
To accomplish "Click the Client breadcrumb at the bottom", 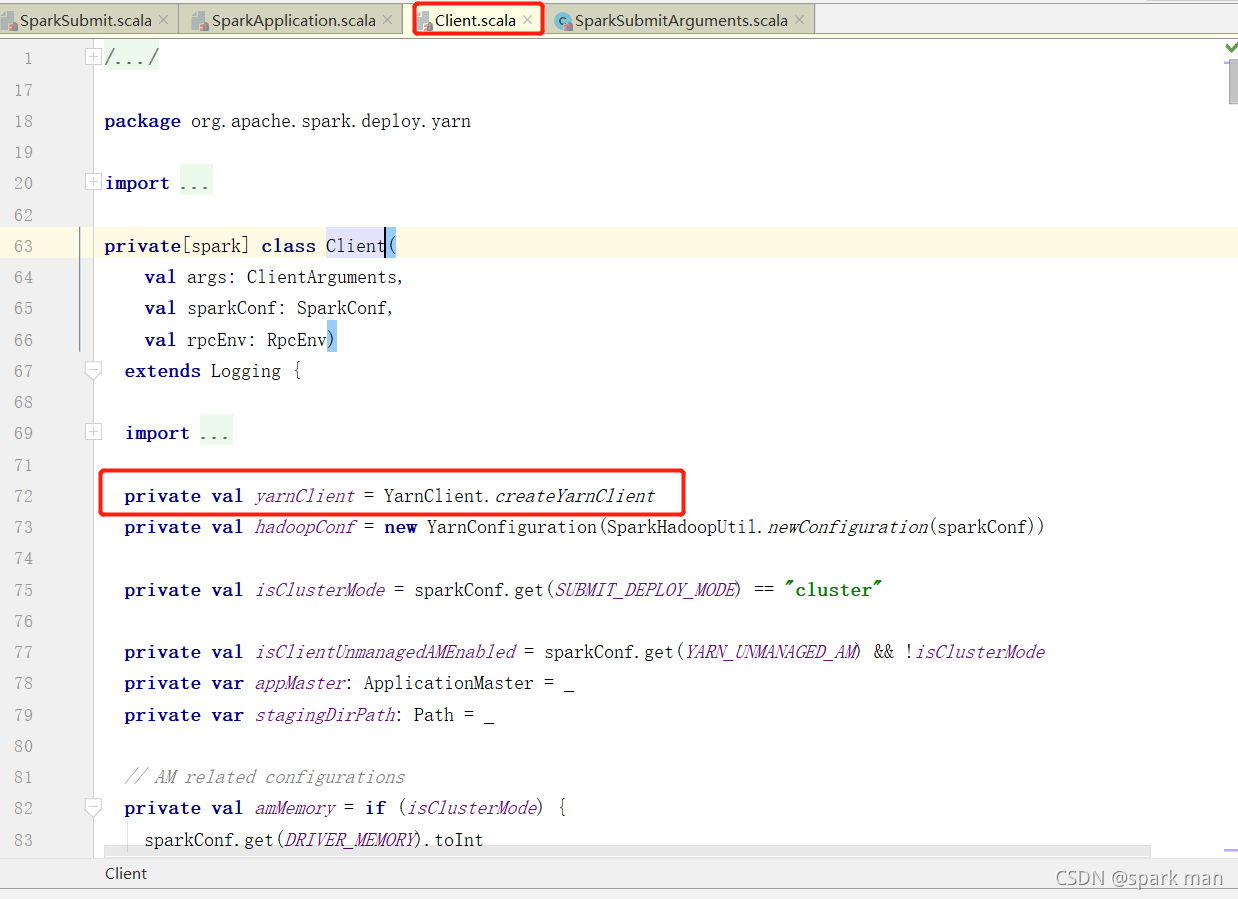I will 126,873.
